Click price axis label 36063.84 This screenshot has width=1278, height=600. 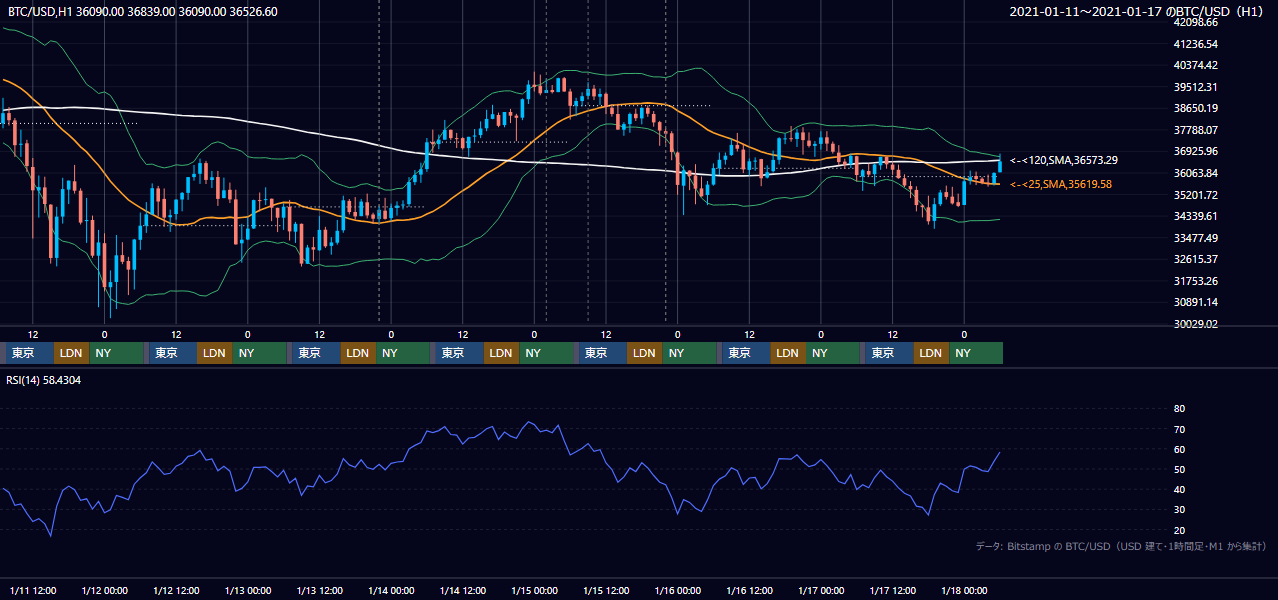(1195, 173)
